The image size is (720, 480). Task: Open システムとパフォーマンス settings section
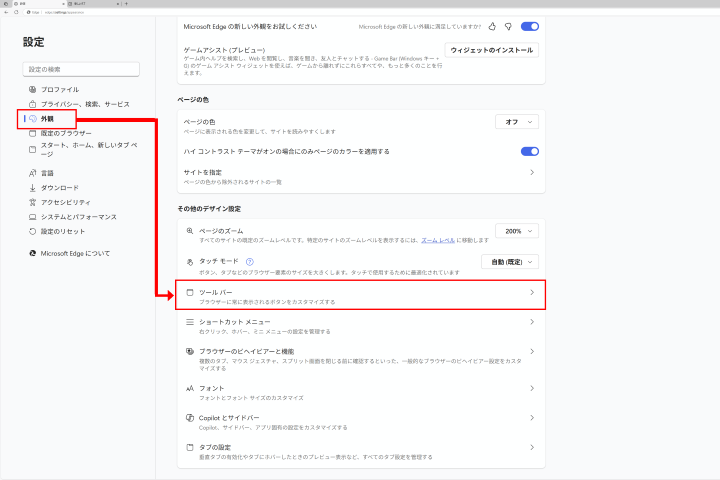coord(79,217)
